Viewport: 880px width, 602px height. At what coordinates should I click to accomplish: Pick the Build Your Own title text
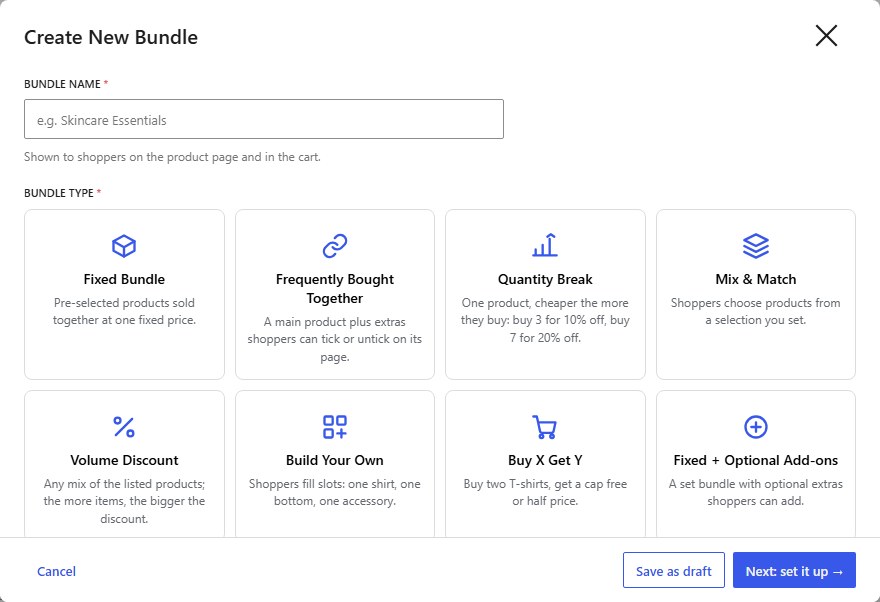point(334,460)
